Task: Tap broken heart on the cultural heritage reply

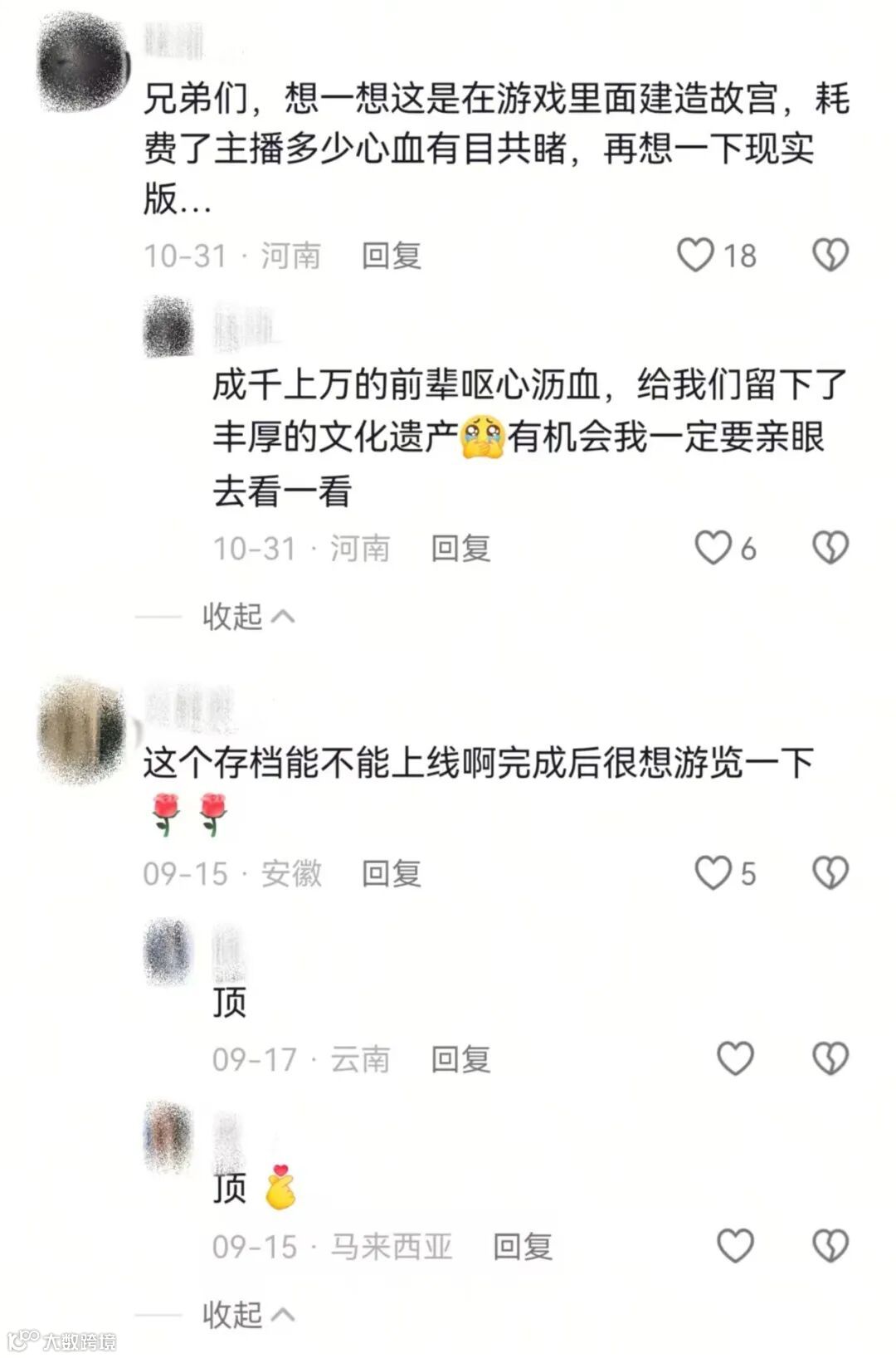Action: [x=830, y=548]
